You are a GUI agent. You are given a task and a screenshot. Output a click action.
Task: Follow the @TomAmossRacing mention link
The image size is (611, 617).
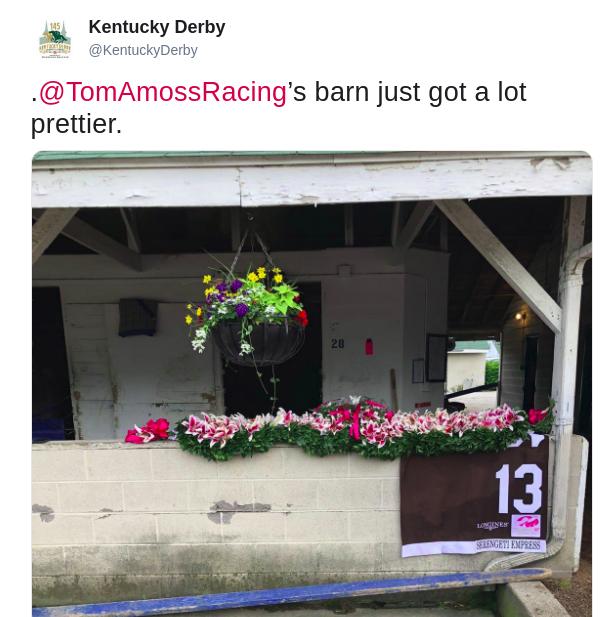click(x=163, y=92)
